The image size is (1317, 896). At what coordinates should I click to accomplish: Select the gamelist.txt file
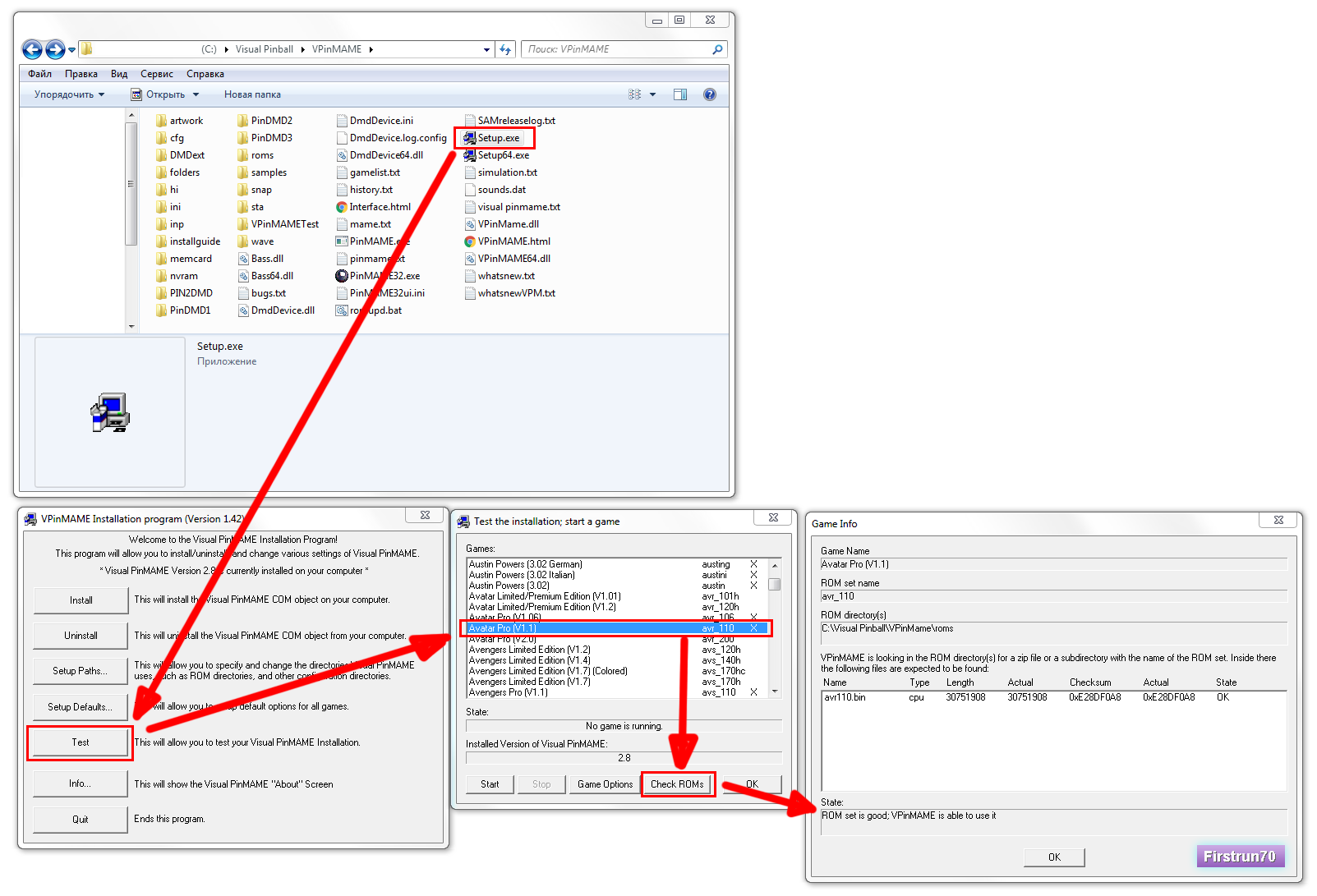pyautogui.click(x=368, y=172)
